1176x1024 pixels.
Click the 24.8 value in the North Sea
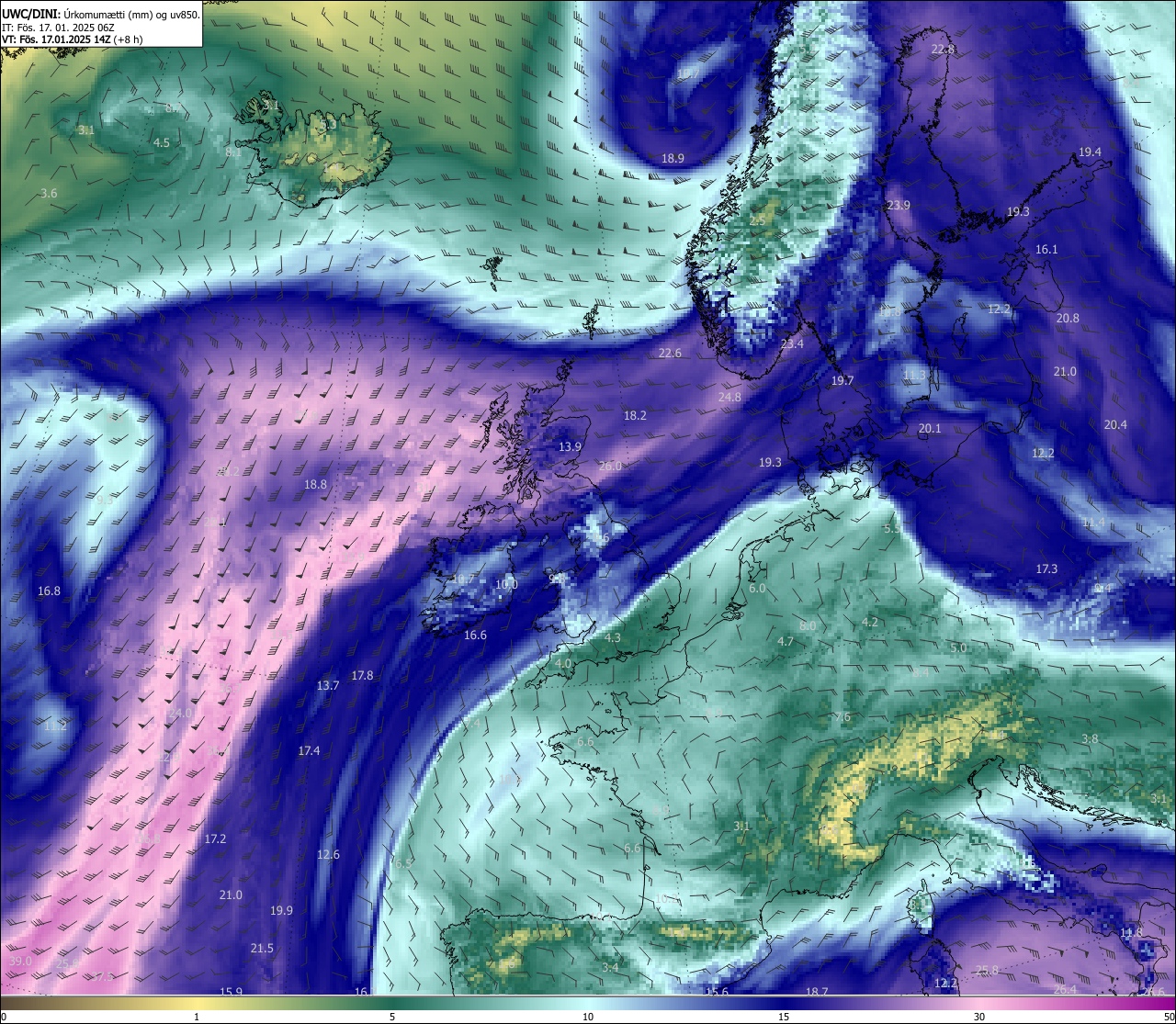729,398
